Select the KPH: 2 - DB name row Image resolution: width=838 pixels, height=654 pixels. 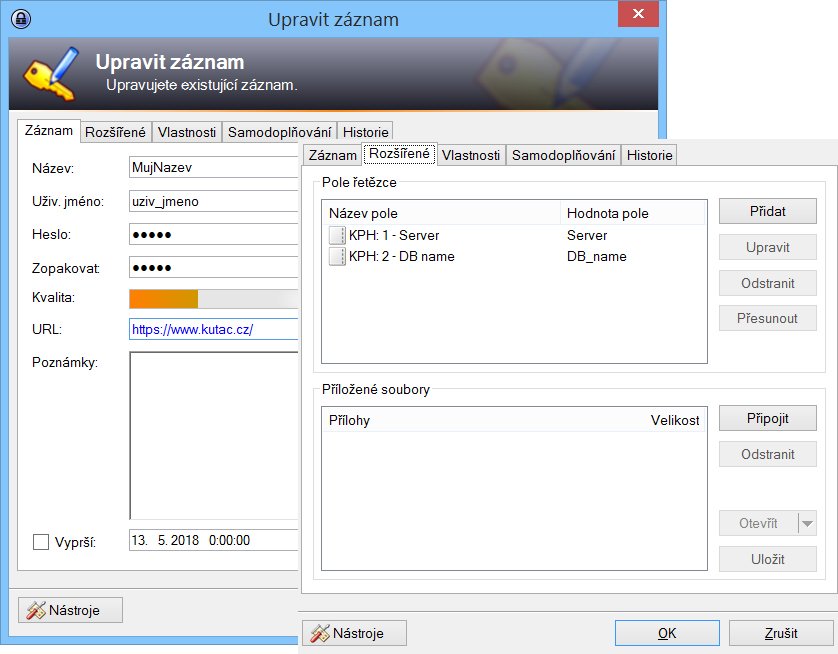point(515,256)
